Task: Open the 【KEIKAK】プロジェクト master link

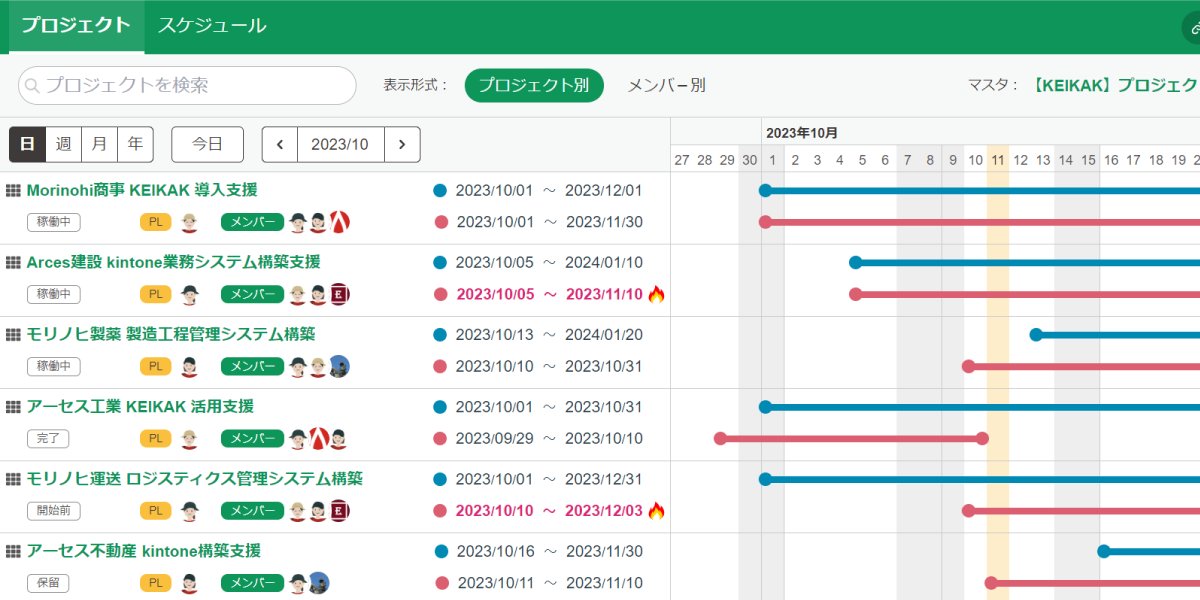Action: point(1114,86)
